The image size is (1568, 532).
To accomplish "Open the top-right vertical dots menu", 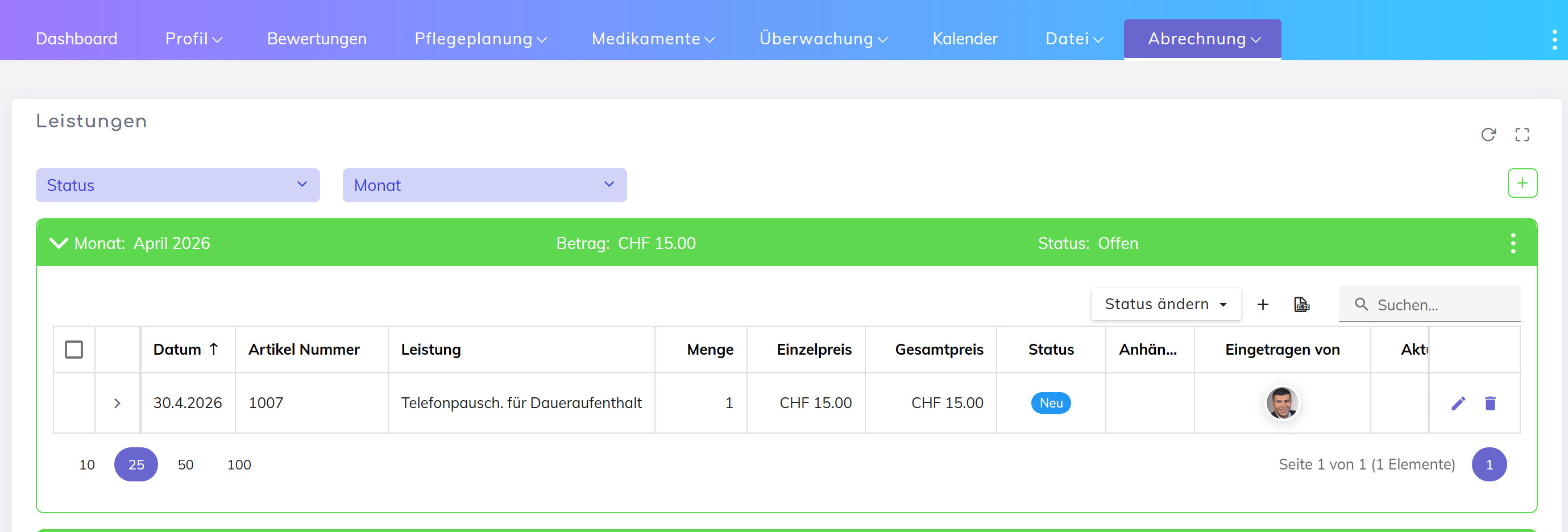I will tap(1554, 40).
